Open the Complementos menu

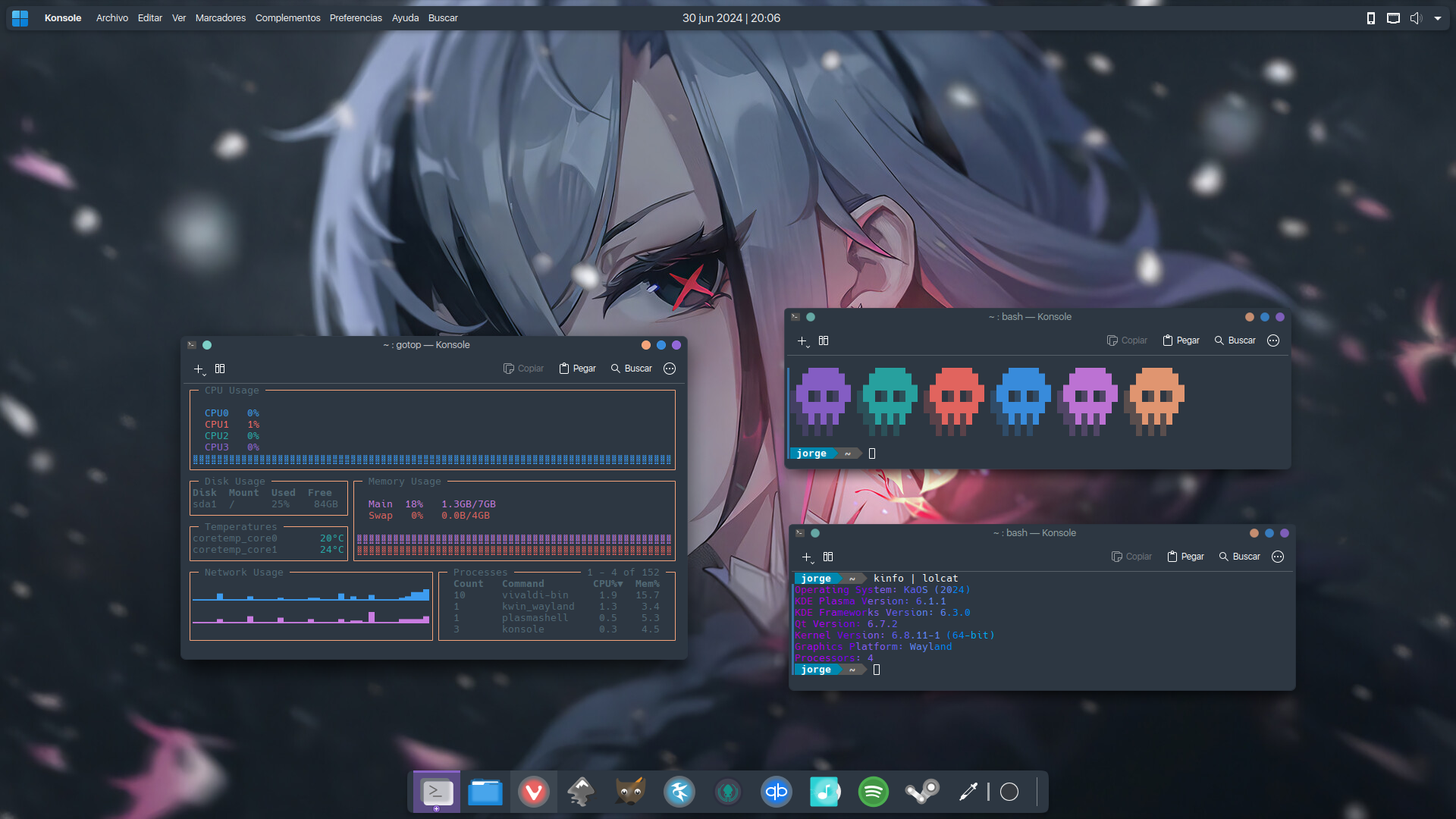[x=287, y=18]
